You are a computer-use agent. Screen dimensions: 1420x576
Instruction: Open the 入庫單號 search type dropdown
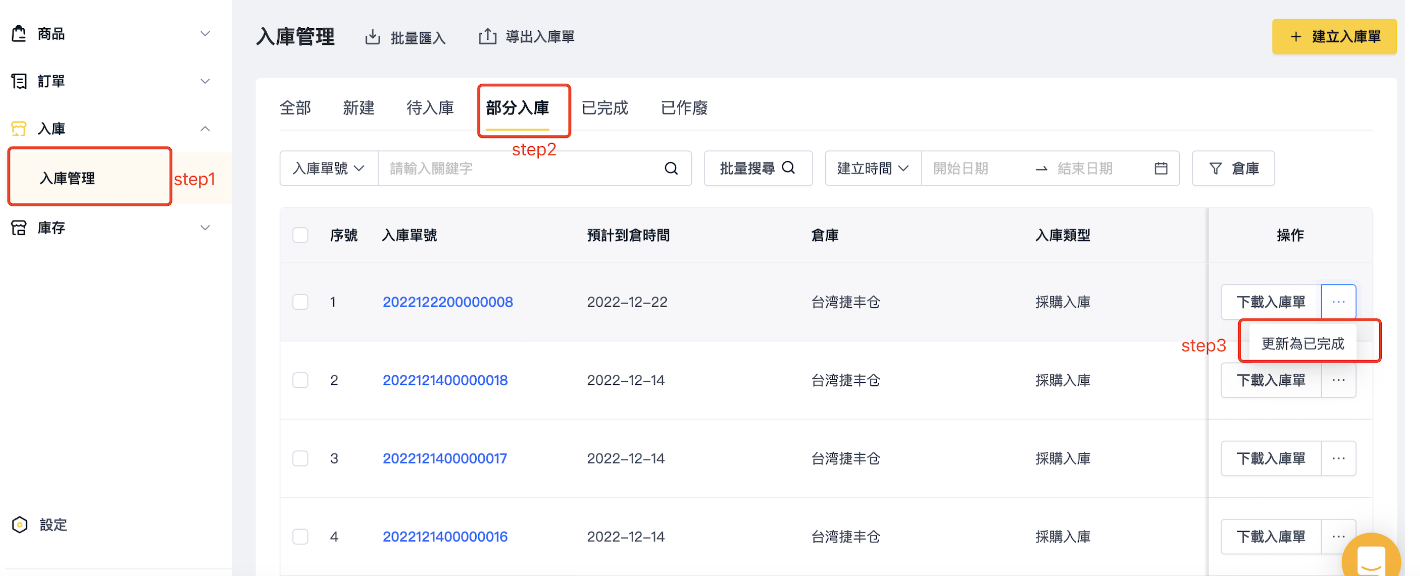[x=329, y=169]
